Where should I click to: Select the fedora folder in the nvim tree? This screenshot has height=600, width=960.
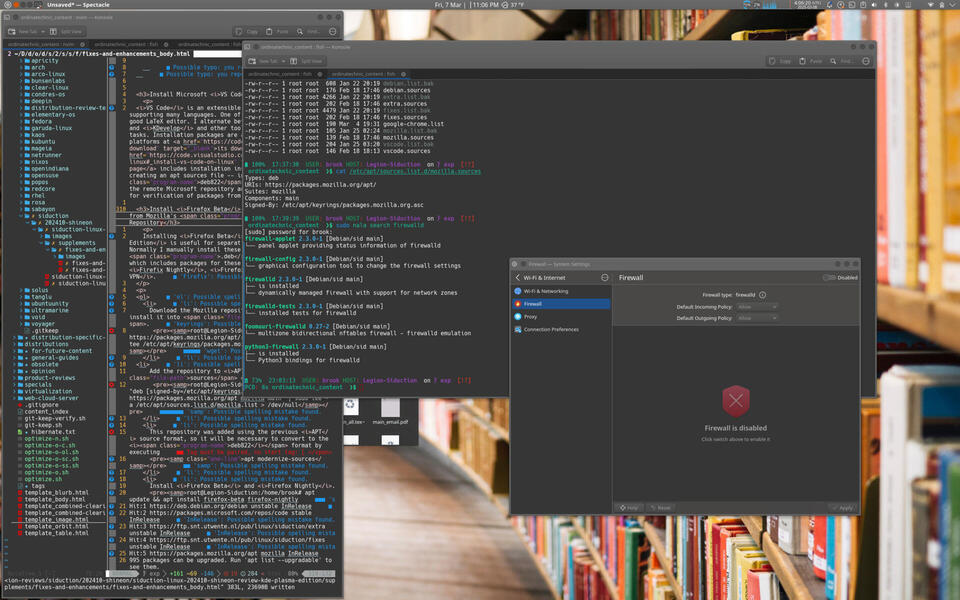click(40, 121)
